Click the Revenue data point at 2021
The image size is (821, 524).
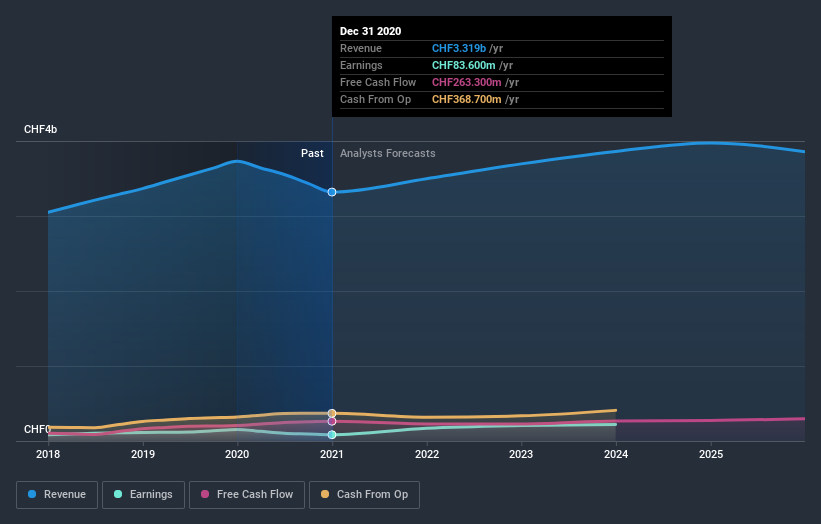(332, 192)
